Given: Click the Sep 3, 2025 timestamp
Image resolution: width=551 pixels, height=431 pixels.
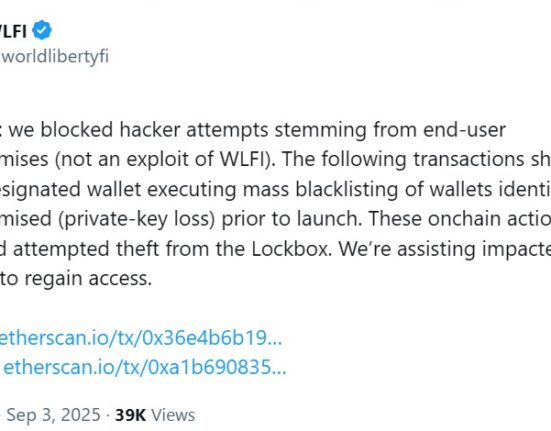Looking at the screenshot, I should (53, 415).
